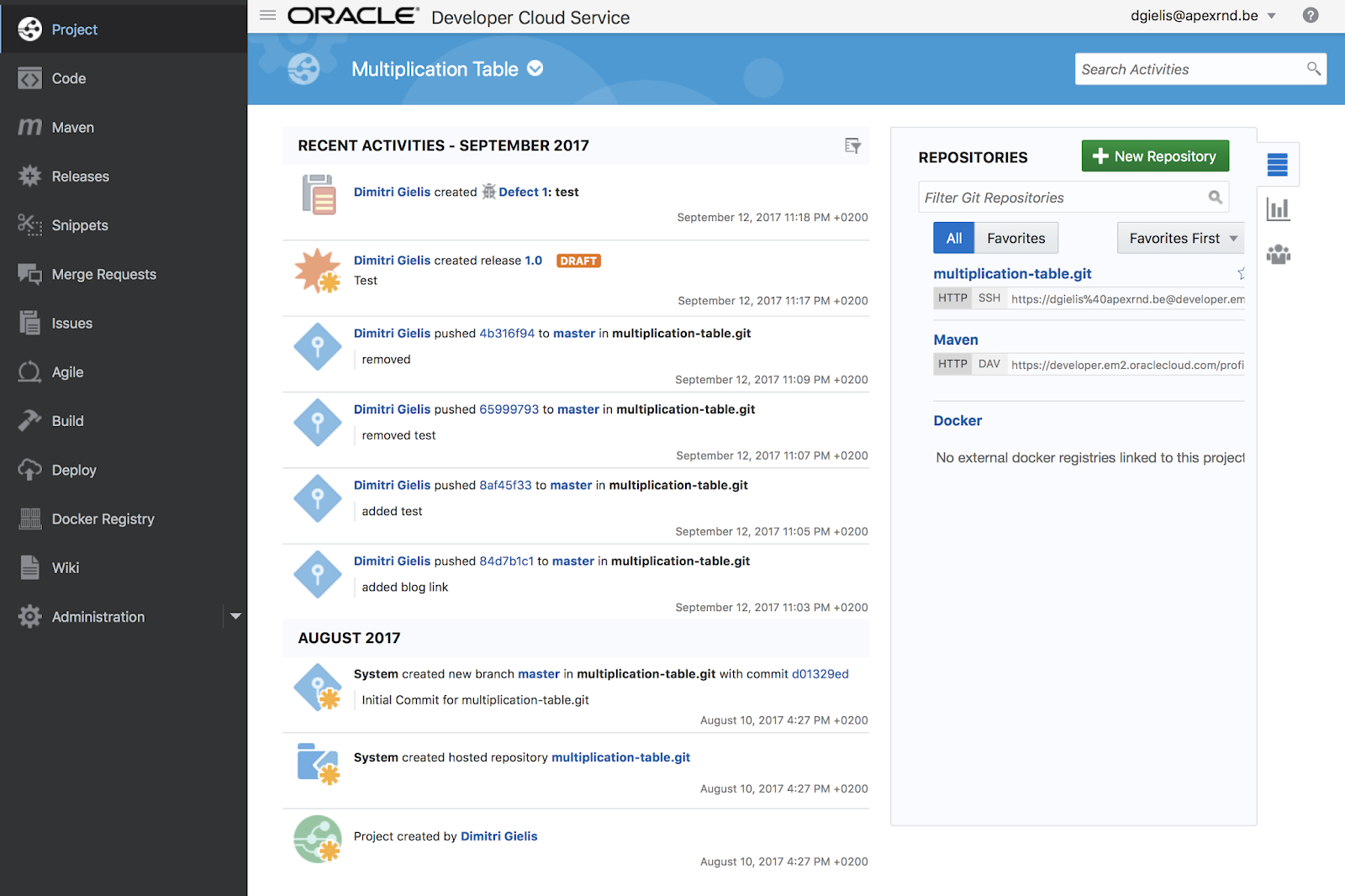Image resolution: width=1345 pixels, height=896 pixels.
Task: Click the Snippets scissors icon
Action: 29,224
